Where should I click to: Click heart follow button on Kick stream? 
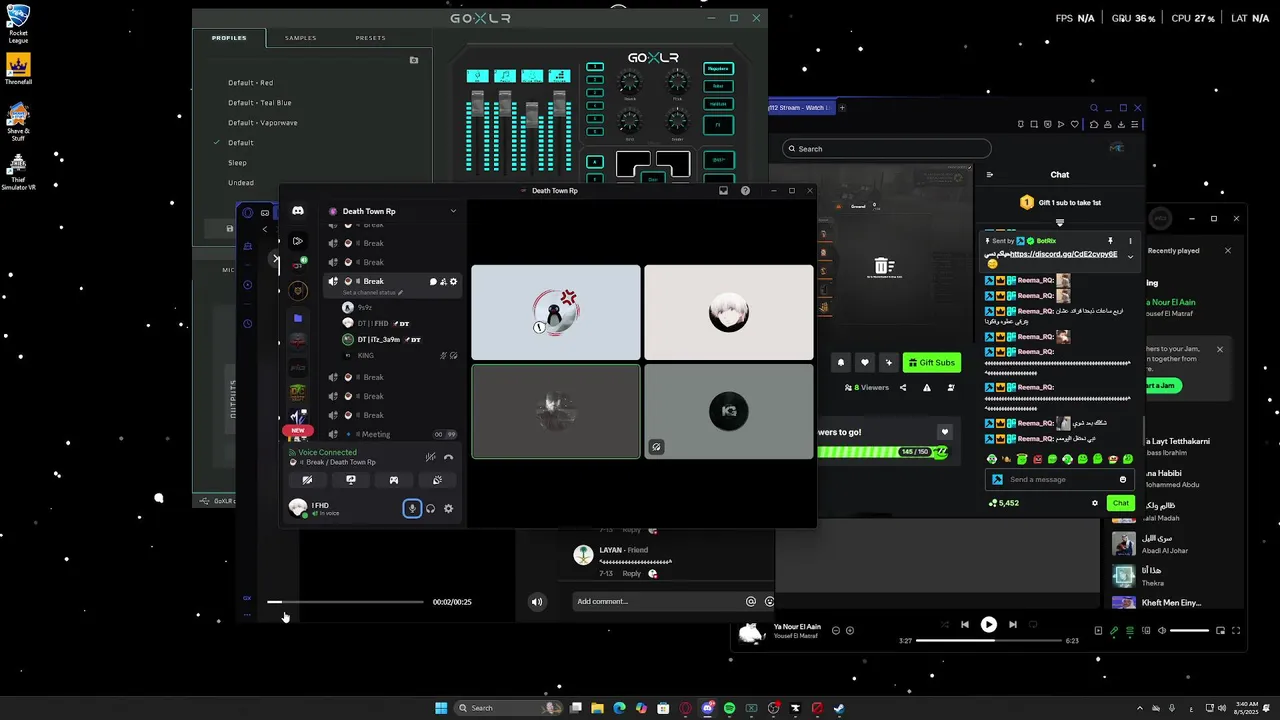pos(865,363)
